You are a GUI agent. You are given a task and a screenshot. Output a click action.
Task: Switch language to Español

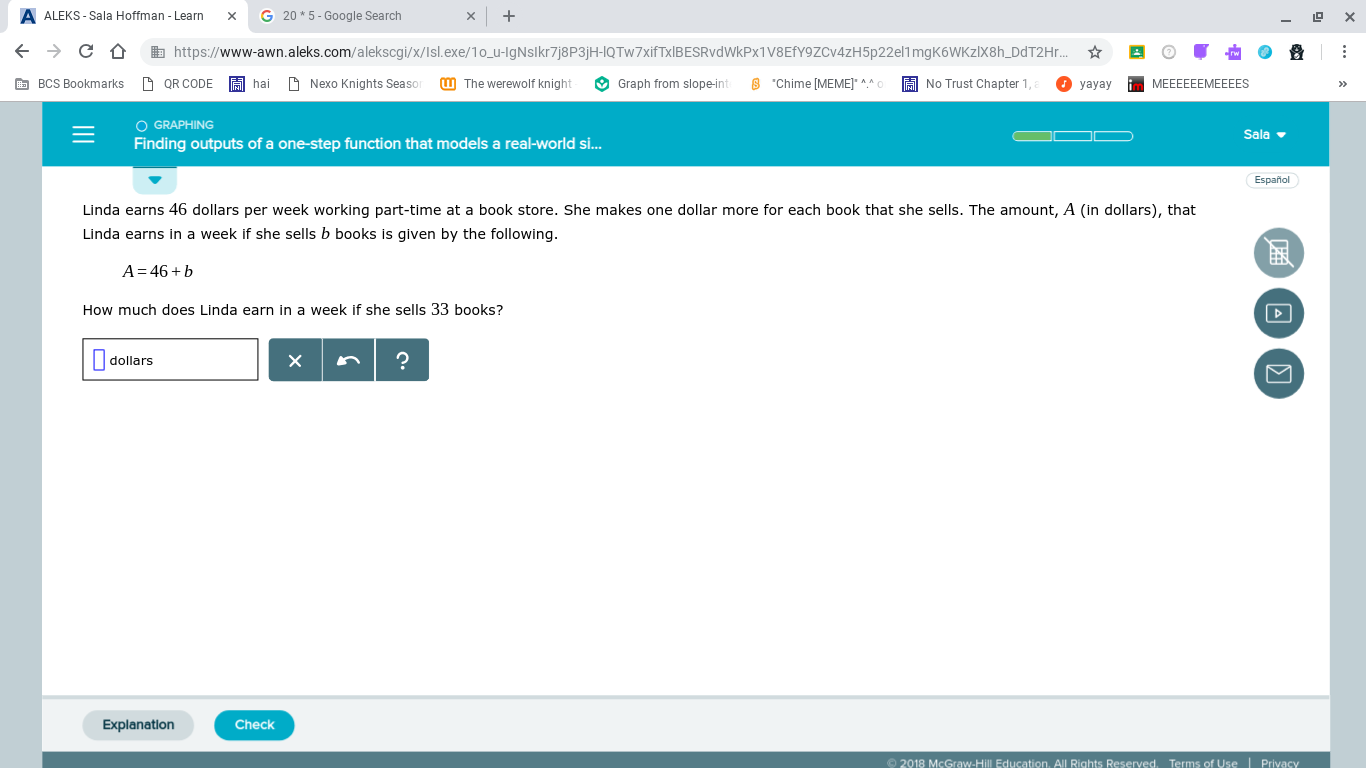point(1272,180)
